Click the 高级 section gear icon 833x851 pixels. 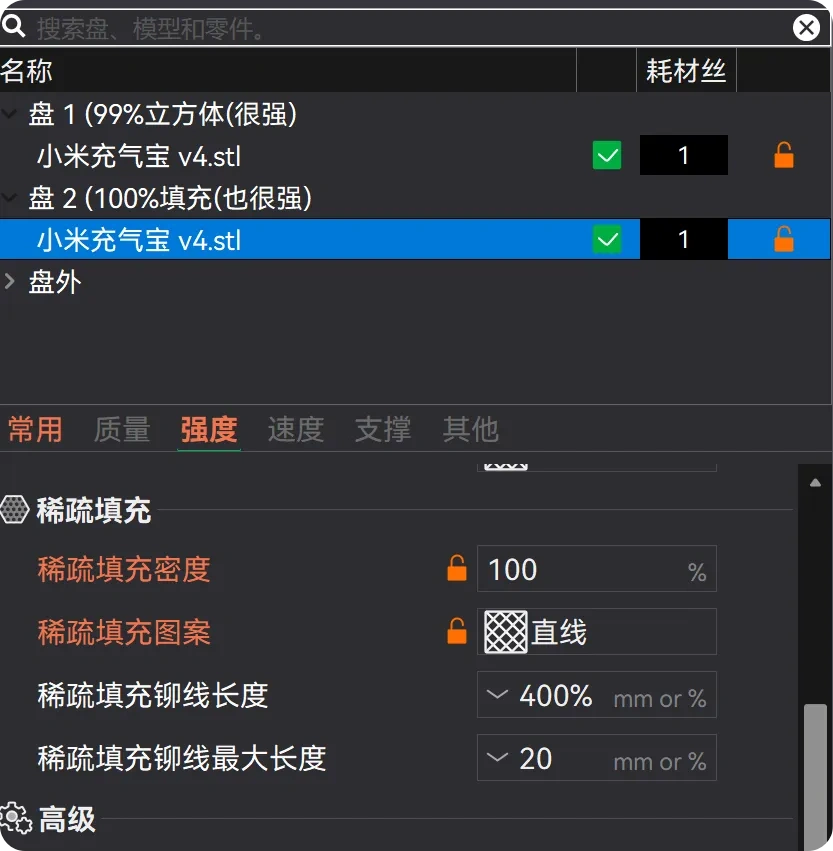[x=15, y=818]
